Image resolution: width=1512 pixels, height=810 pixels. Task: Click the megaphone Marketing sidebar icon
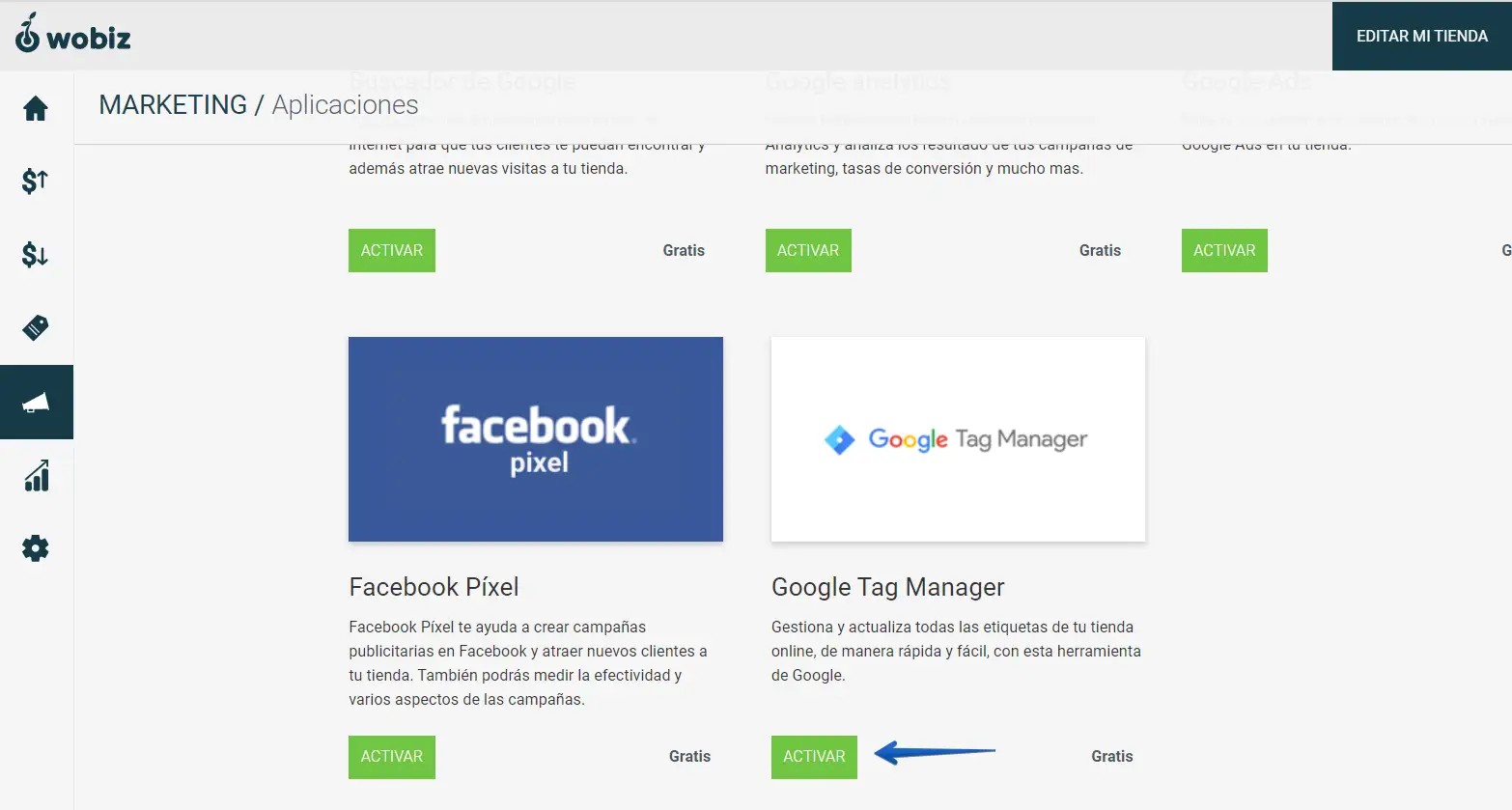pos(36,403)
